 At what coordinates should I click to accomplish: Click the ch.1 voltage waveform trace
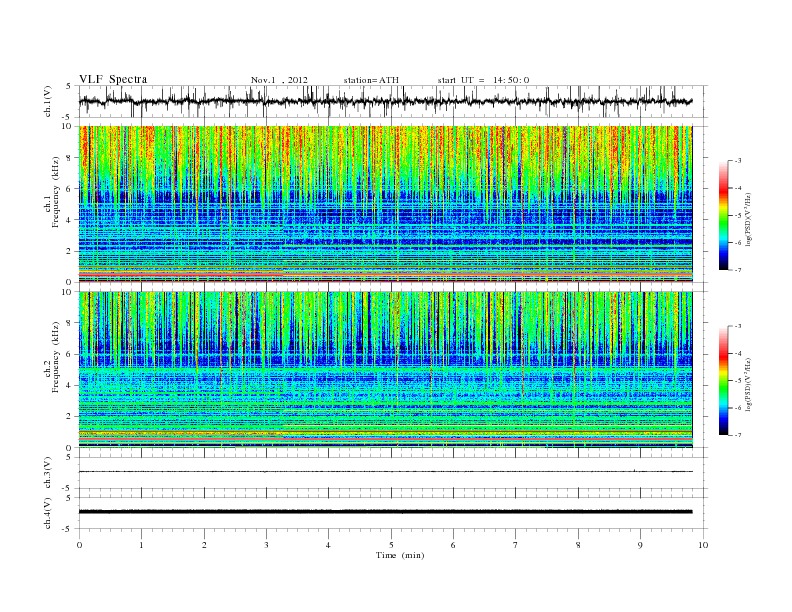tap(385, 101)
